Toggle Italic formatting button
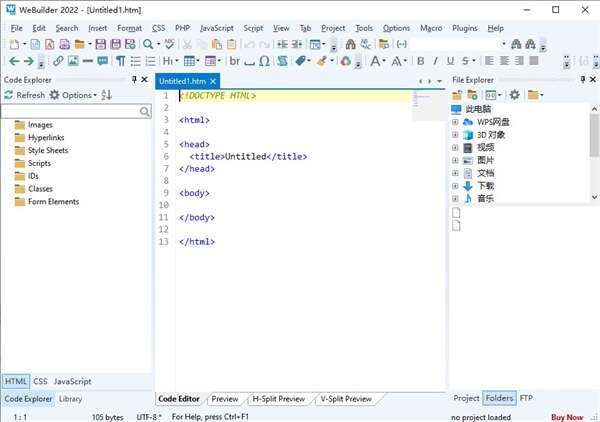Screen dimensions: 600x422 434,61
